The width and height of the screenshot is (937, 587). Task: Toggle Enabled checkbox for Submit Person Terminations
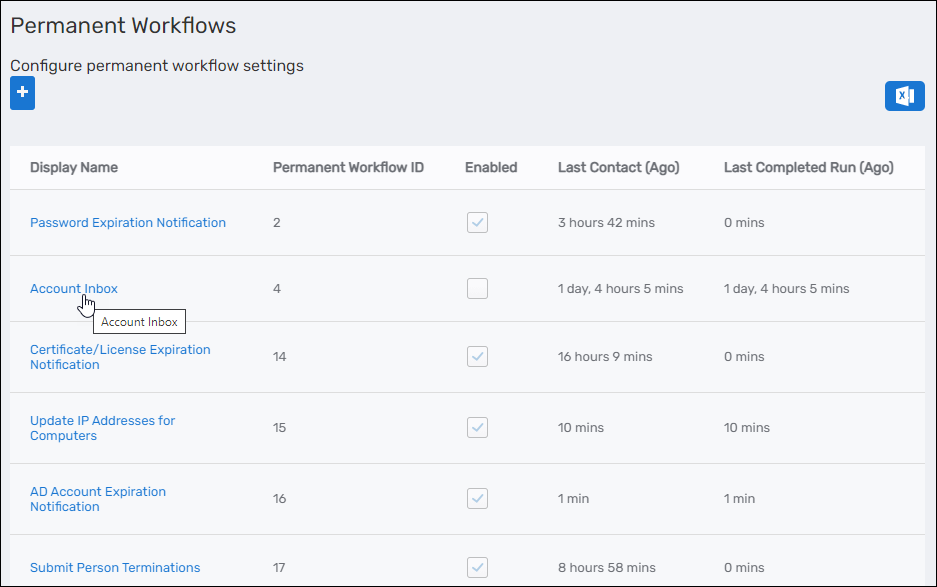tap(477, 567)
